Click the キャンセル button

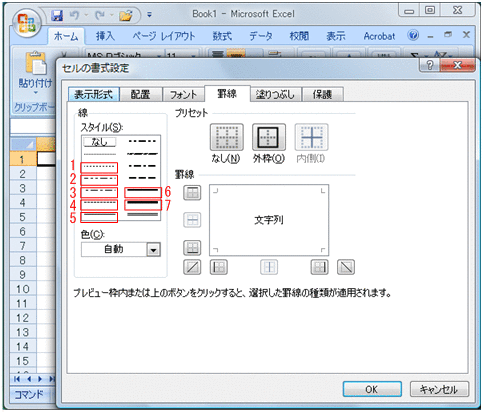[439, 389]
